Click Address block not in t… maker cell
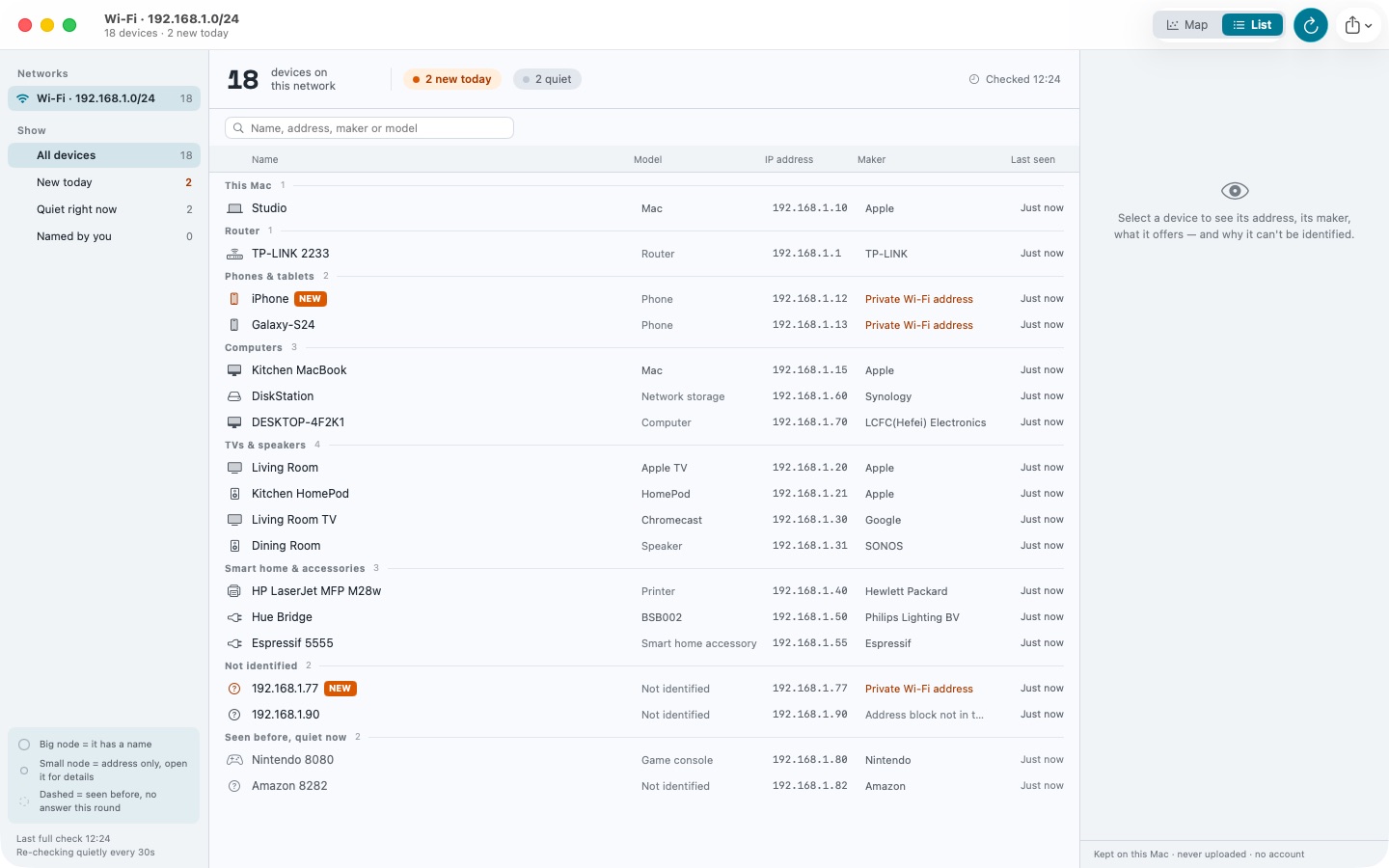Image resolution: width=1389 pixels, height=868 pixels. click(924, 715)
